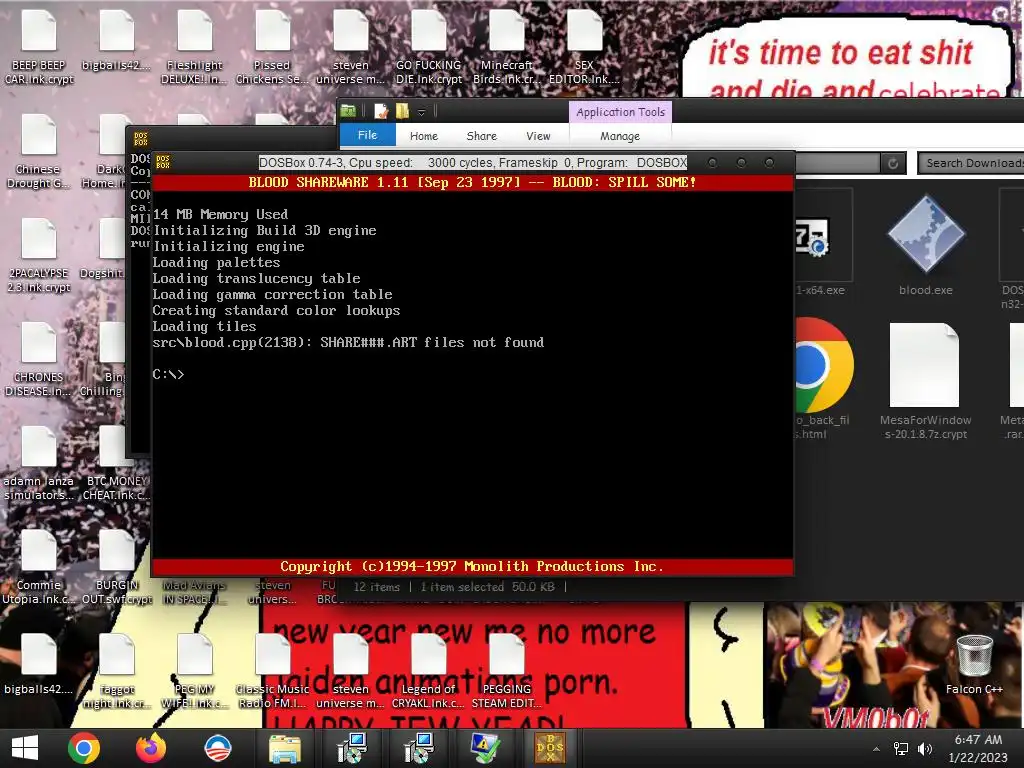The image size is (1024, 768).
Task: Select CHRONES DISEASE desktop file
Action: [39, 360]
